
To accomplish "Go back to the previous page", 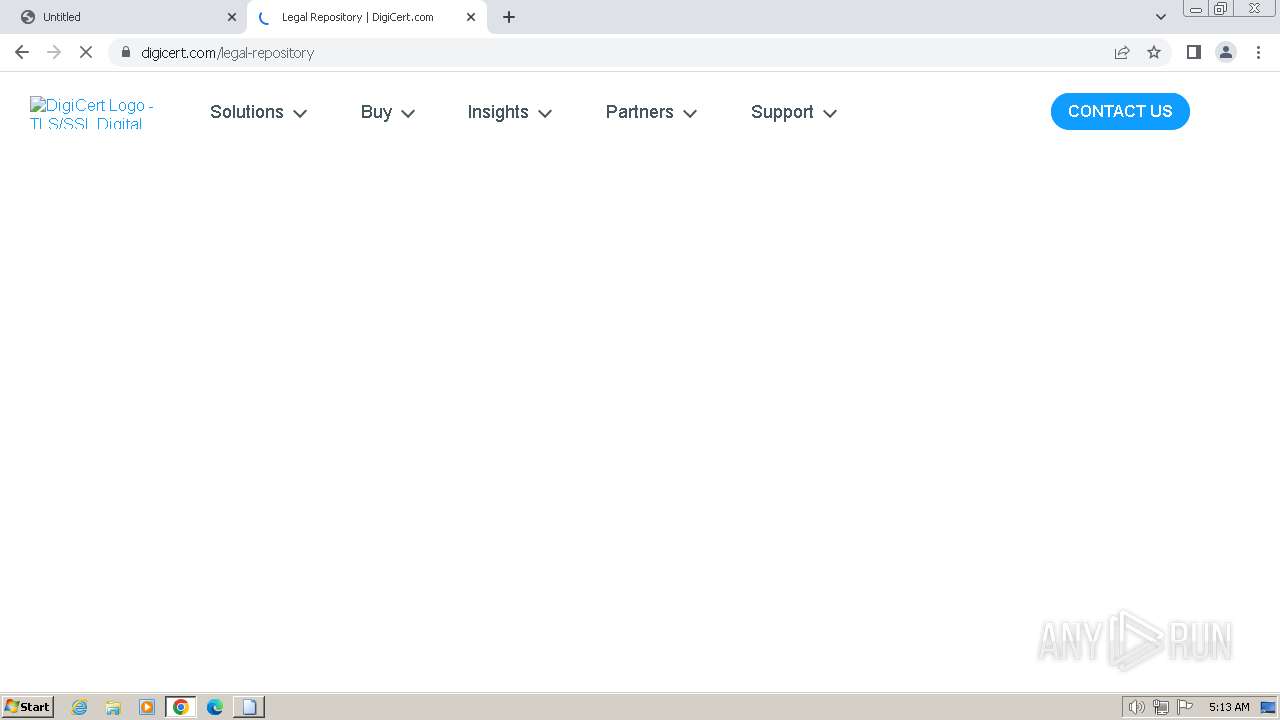I will coord(22,52).
